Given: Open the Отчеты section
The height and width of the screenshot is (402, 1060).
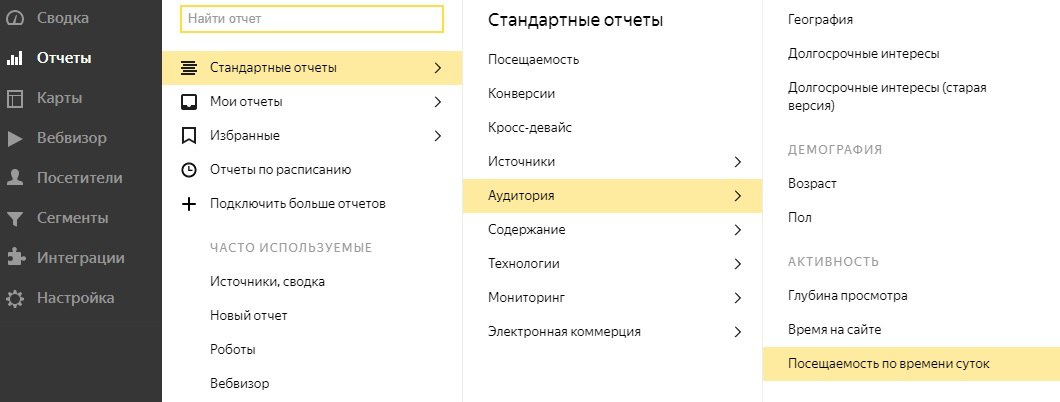Looking at the screenshot, I should pyautogui.click(x=64, y=58).
